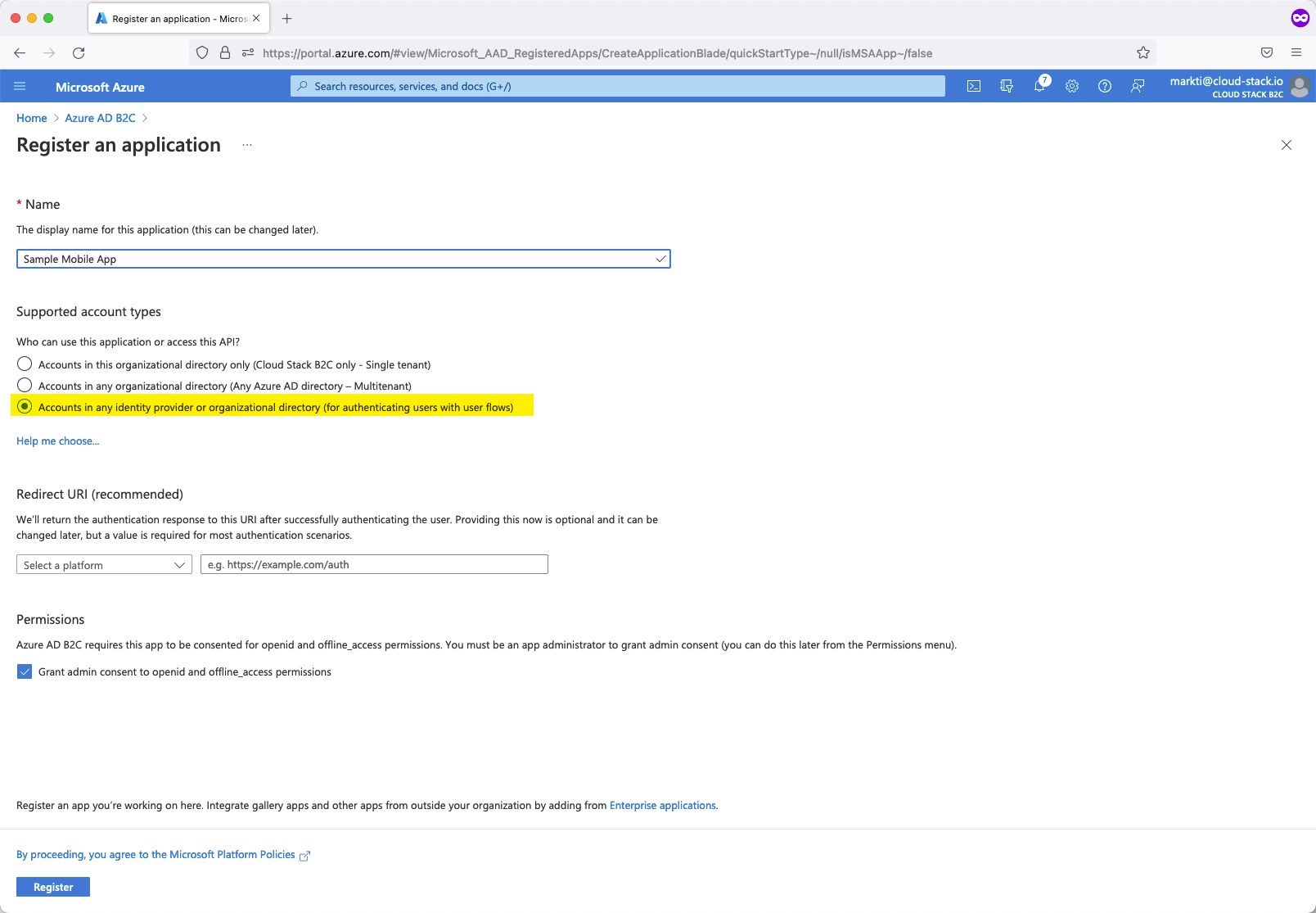Click the Search resources, services, and docs box
Screen dimensions: 1316x913
point(618,86)
